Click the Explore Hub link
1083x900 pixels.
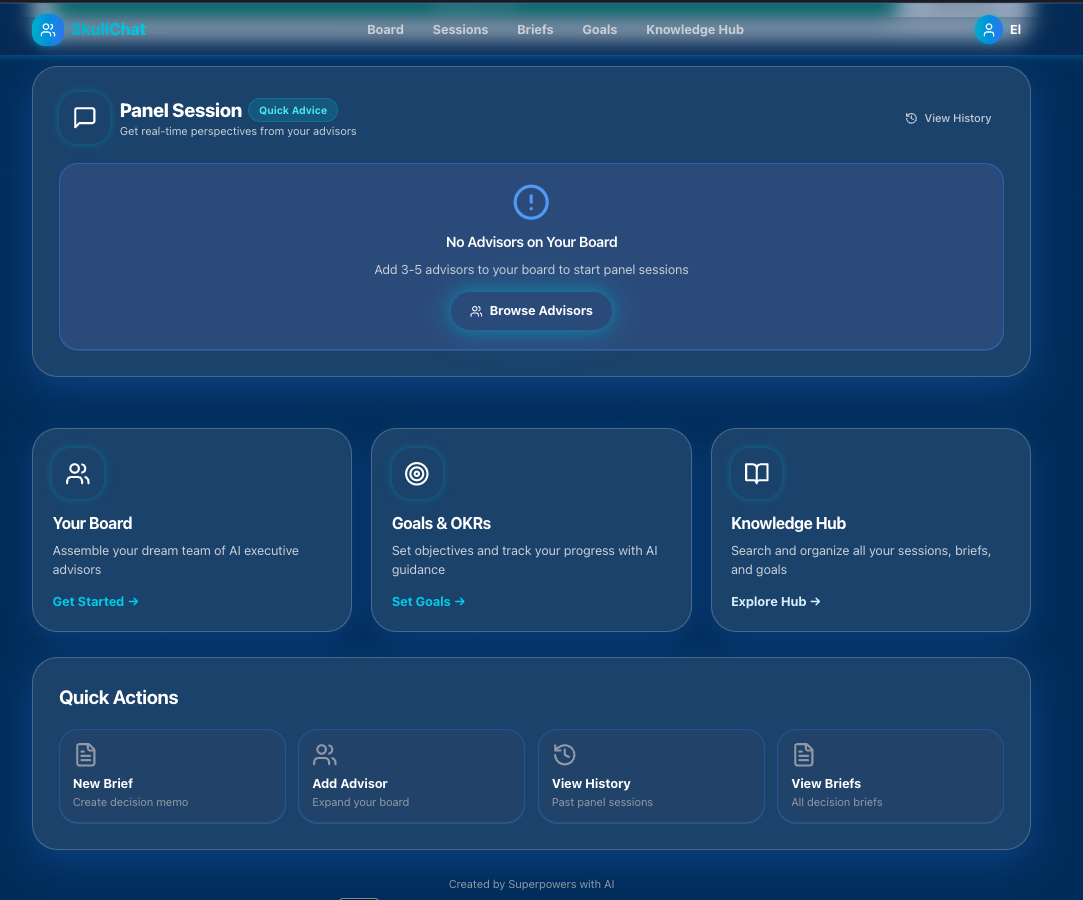(776, 602)
